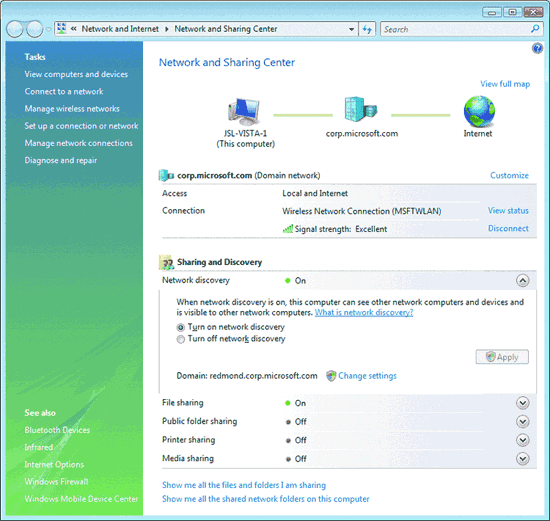Screen dimensions: 550x521
Task: Expand the Printer sharing section
Action: pyautogui.click(x=523, y=440)
